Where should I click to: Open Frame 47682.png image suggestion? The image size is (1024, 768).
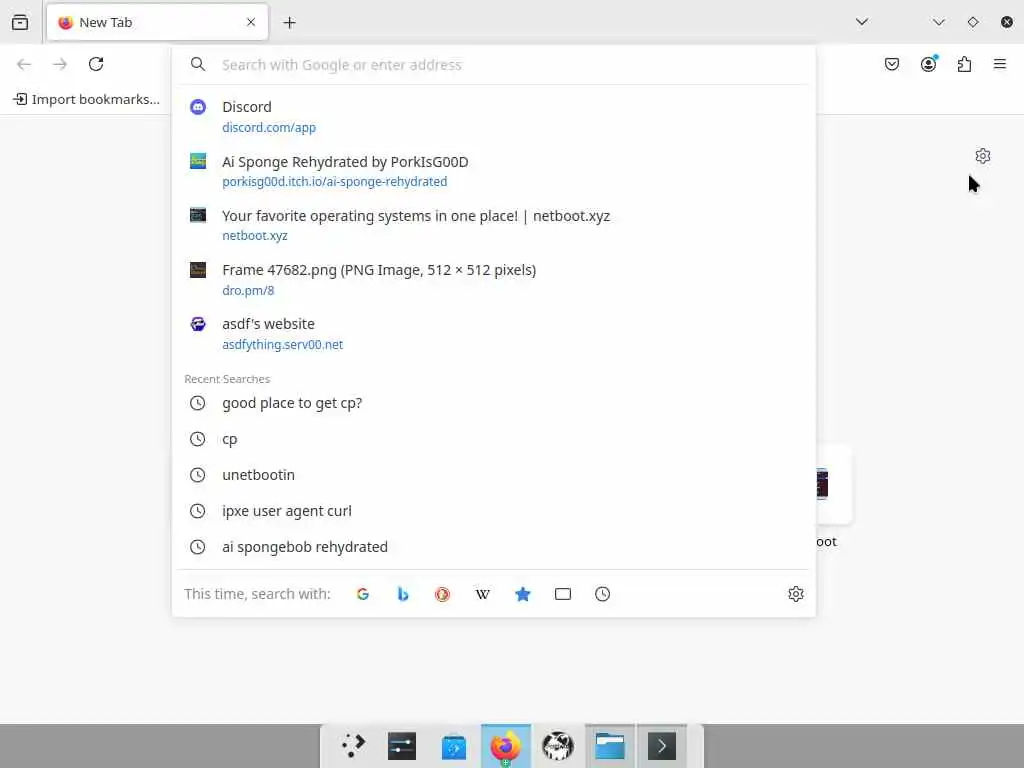(x=494, y=280)
